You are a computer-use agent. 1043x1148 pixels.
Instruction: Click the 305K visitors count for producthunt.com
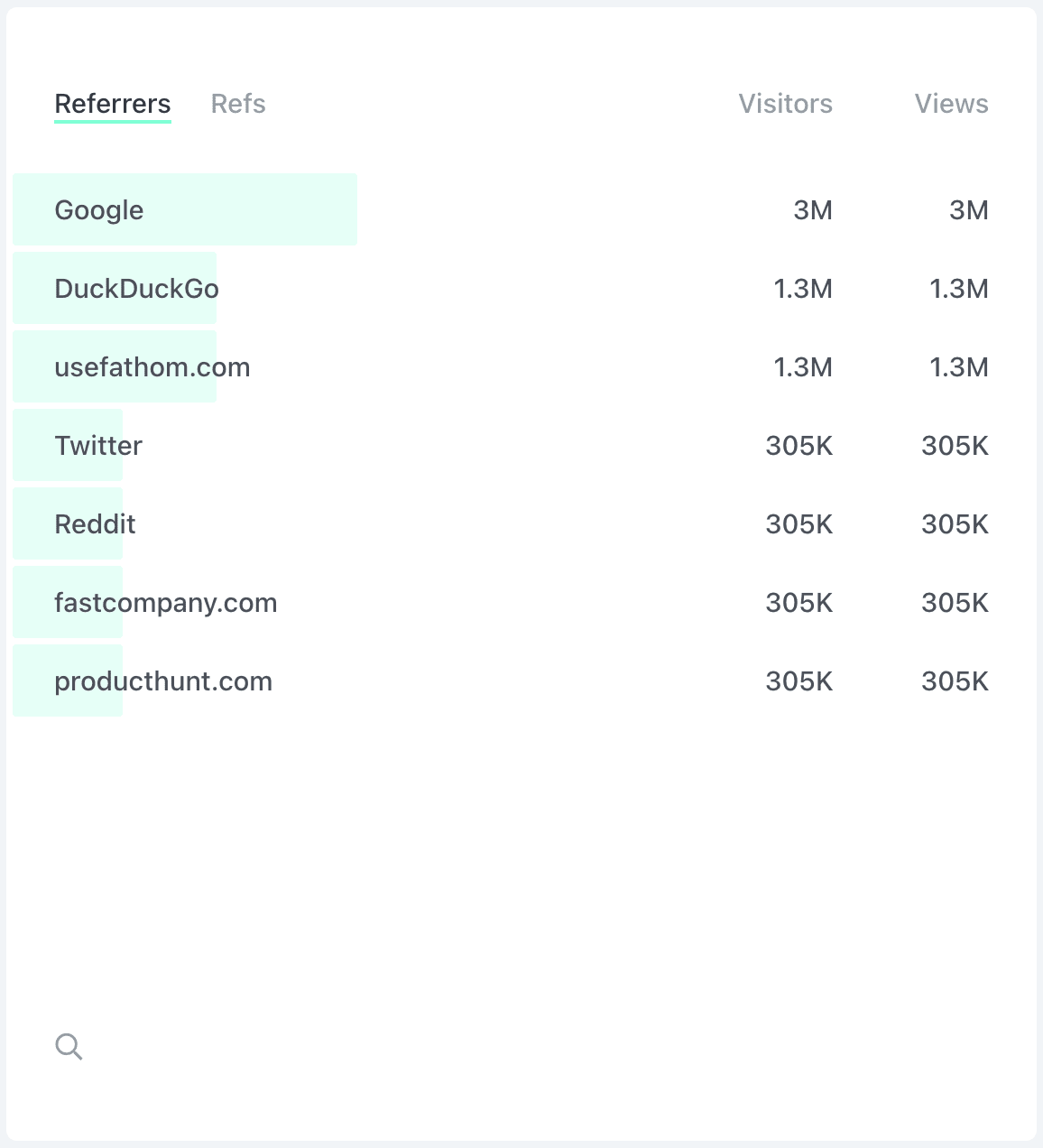tap(799, 680)
